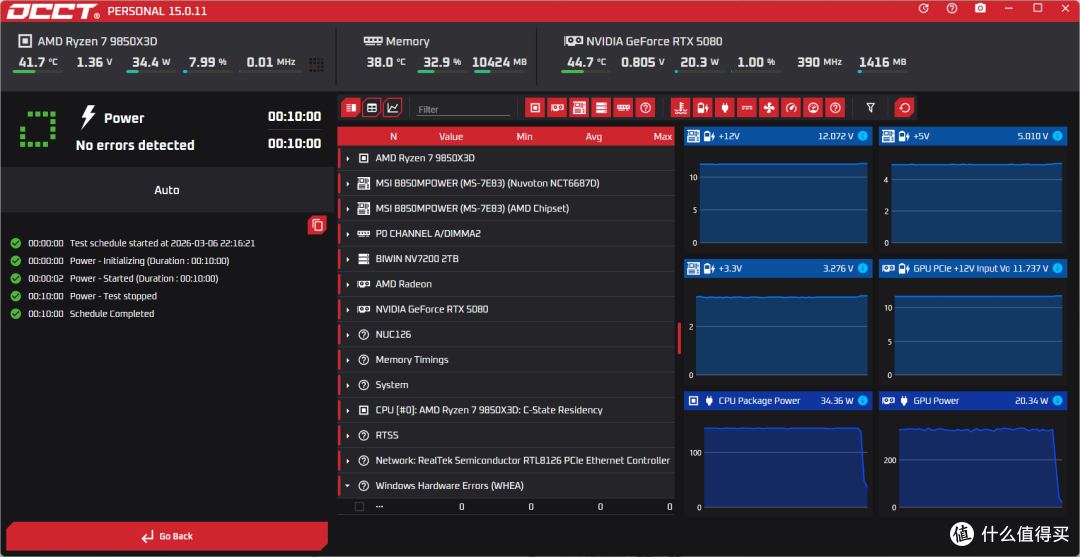Click the OCCT logo
Screen dimensions: 1080x557
(54, 11)
